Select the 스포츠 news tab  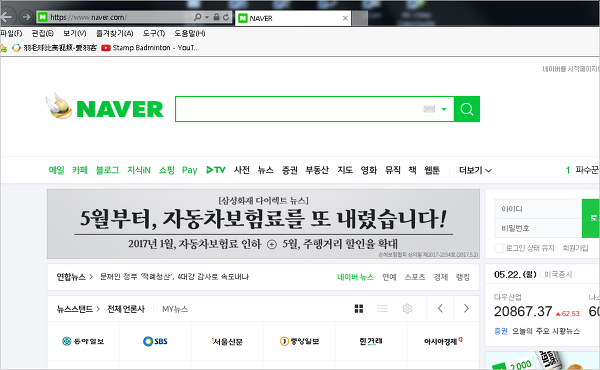pyautogui.click(x=415, y=277)
